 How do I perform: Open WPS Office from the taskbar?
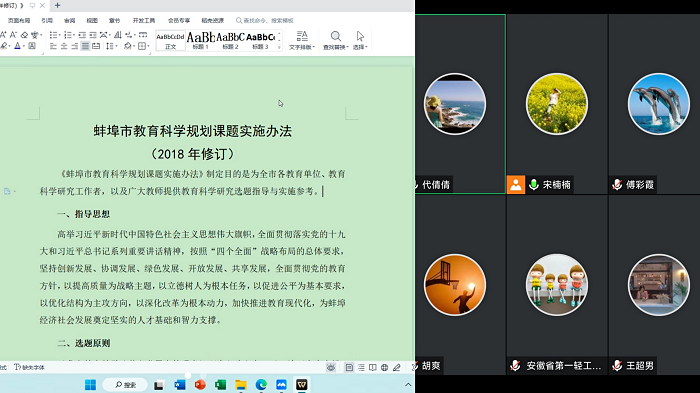[x=302, y=385]
